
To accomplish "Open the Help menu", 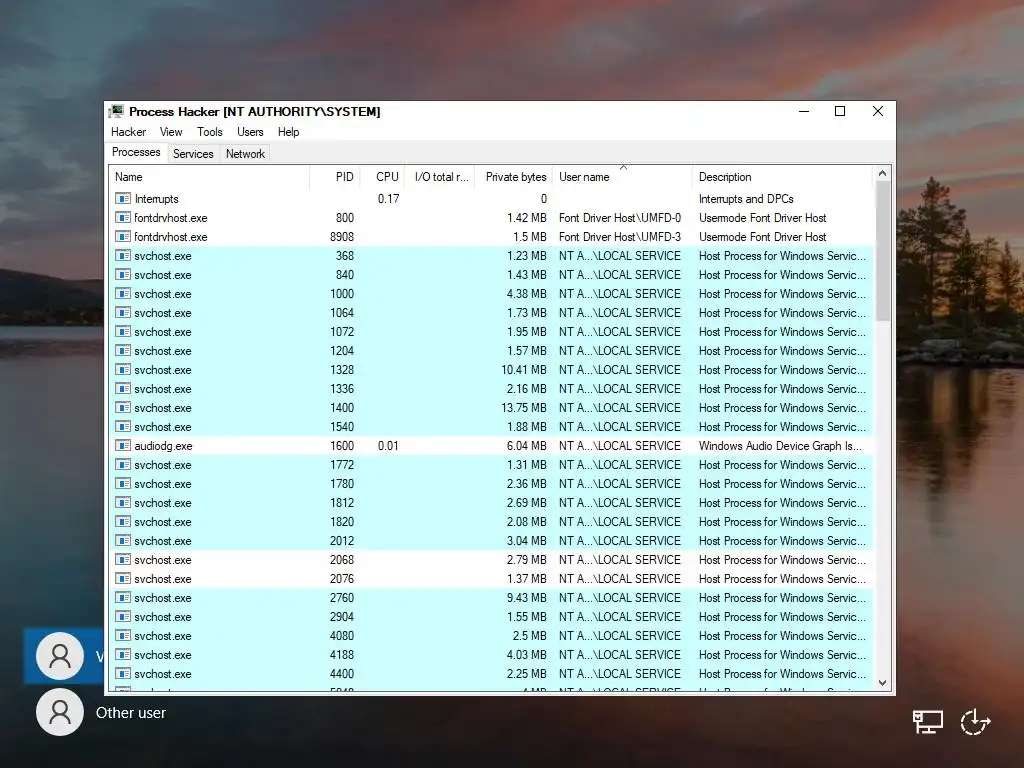I will click(x=288, y=132).
